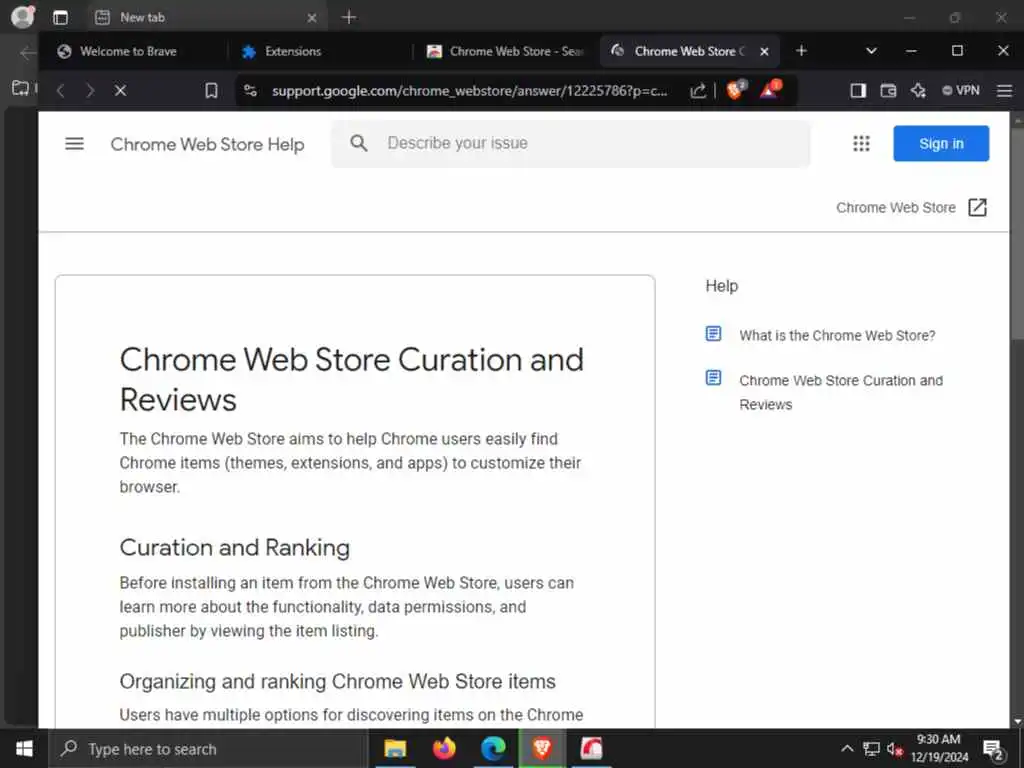Open the Google apps grid

[861, 143]
